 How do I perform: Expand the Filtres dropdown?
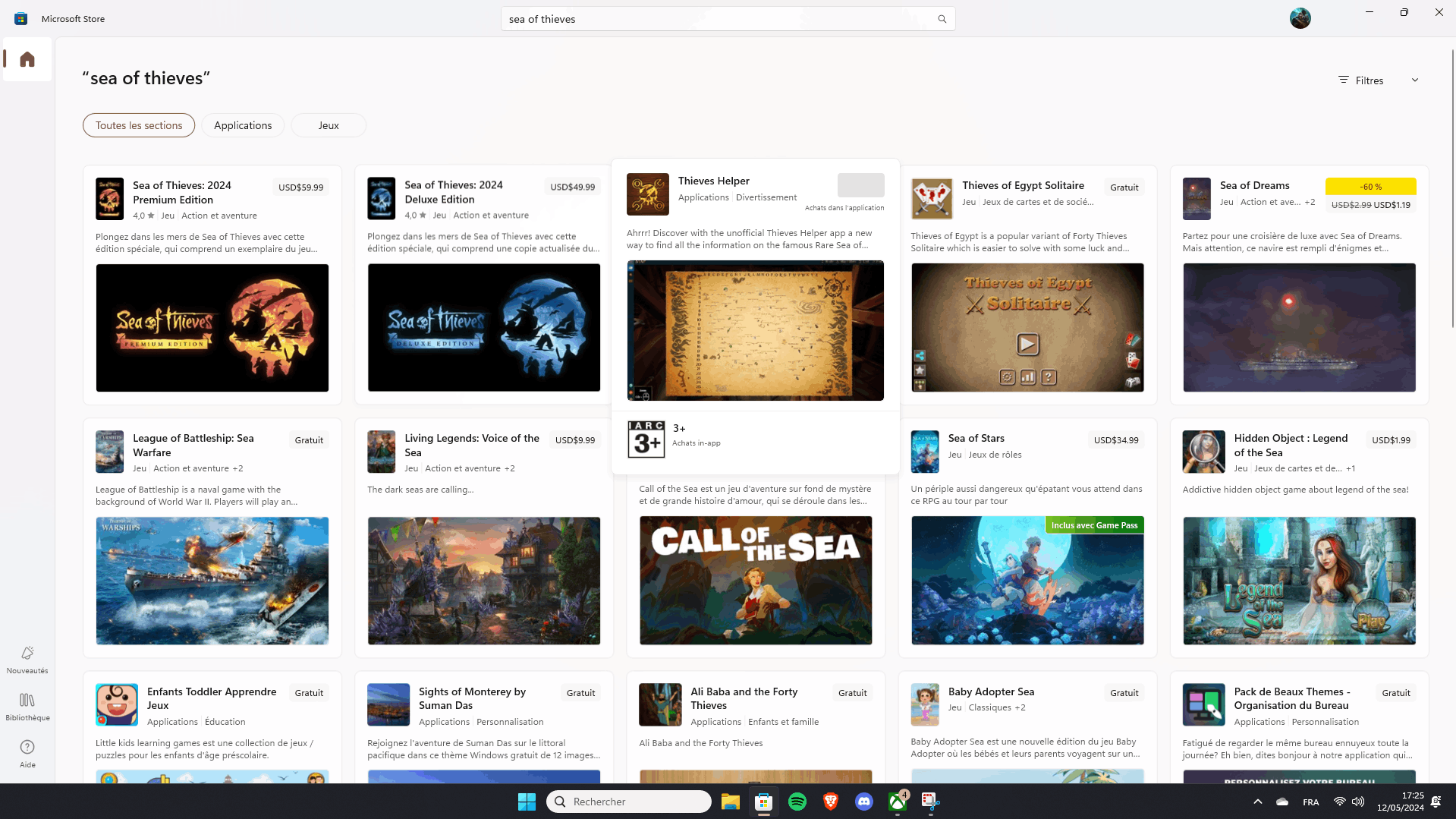1378,80
